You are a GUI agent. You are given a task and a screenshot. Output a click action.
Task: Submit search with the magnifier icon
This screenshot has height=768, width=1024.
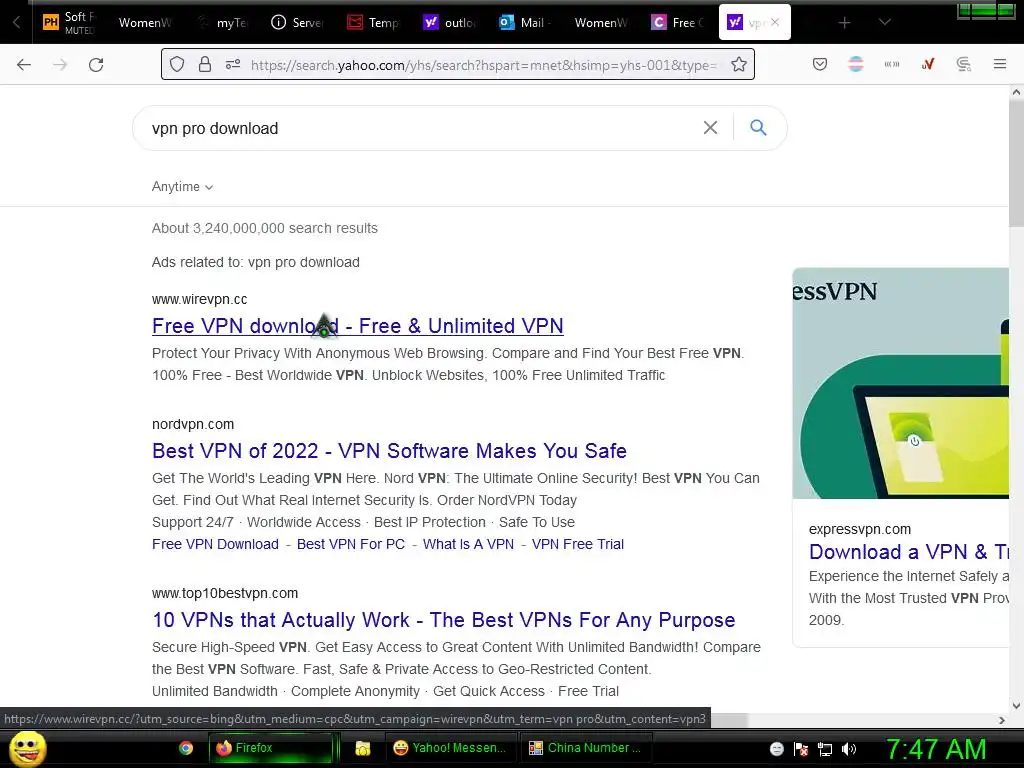pos(758,127)
